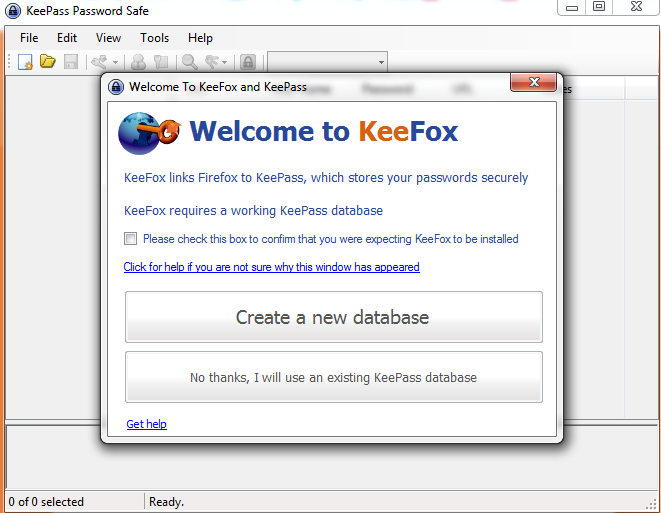Click the KeePass lock icon in dialog title

point(116,87)
